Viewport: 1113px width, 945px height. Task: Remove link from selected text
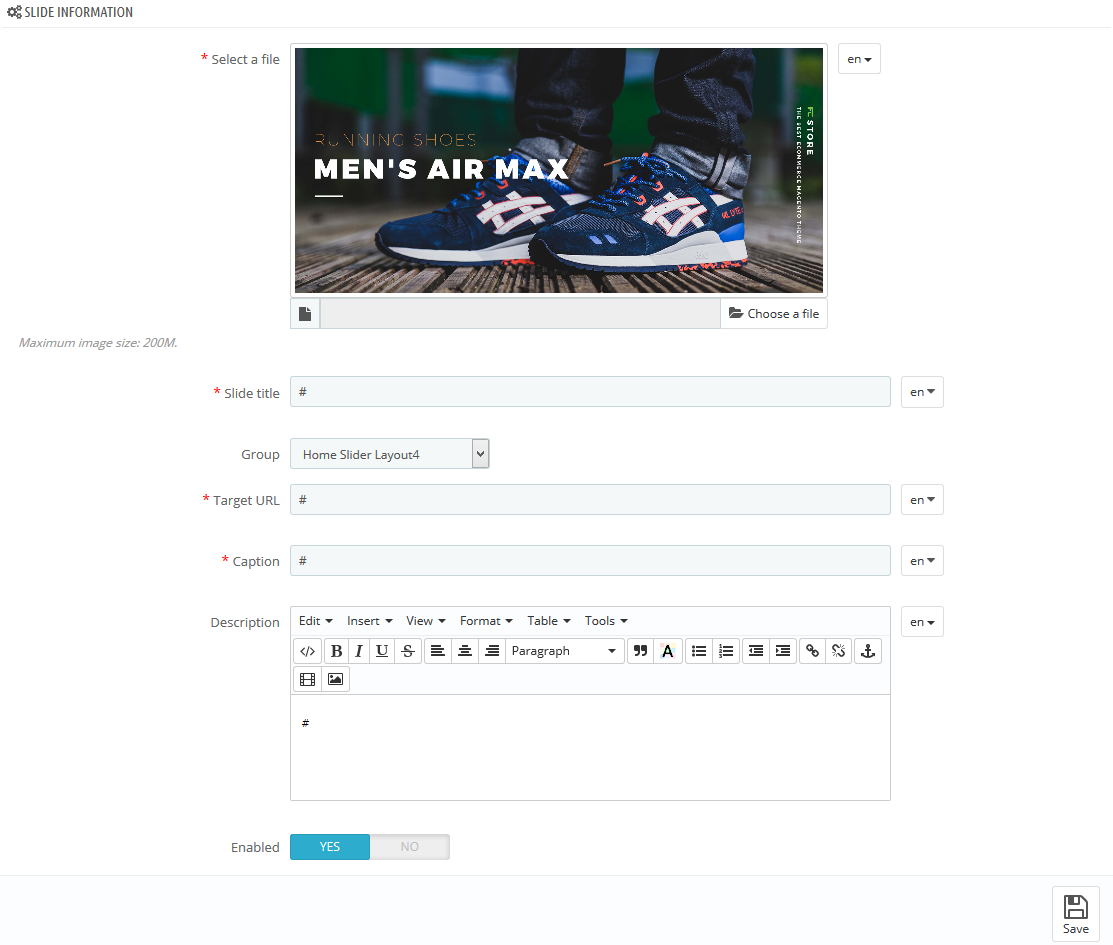click(838, 651)
